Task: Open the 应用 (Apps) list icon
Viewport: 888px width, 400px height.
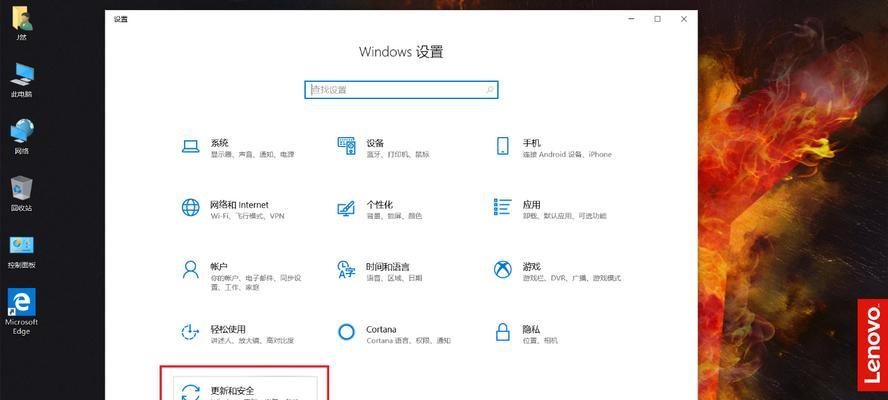Action: (x=502, y=207)
